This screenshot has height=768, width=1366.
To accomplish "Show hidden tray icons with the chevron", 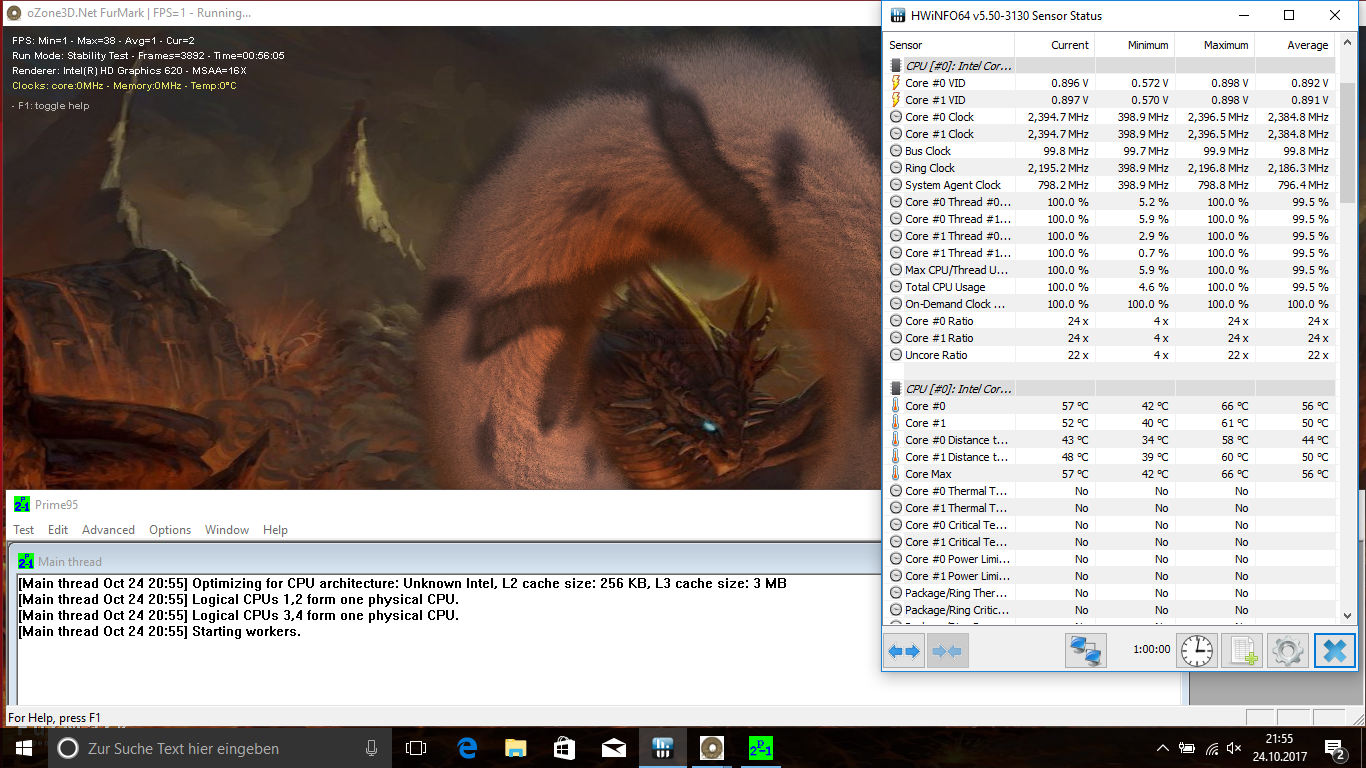I will pos(1162,748).
